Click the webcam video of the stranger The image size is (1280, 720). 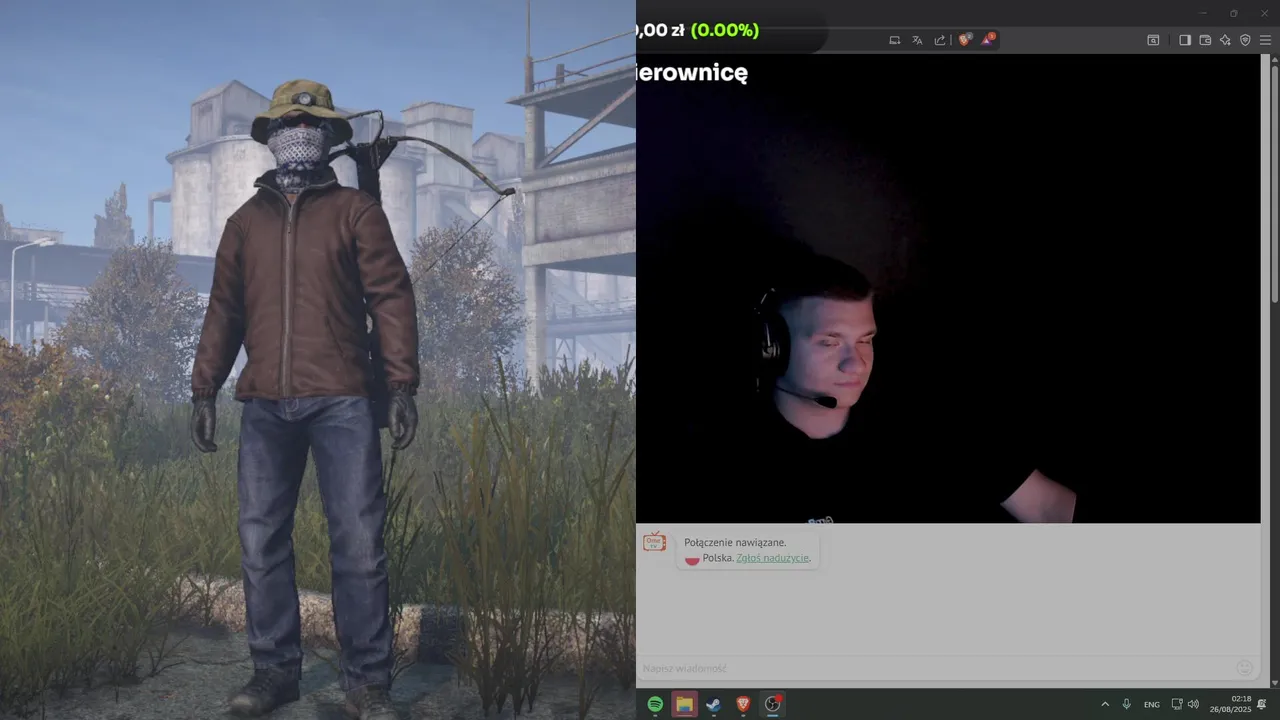pos(948,288)
